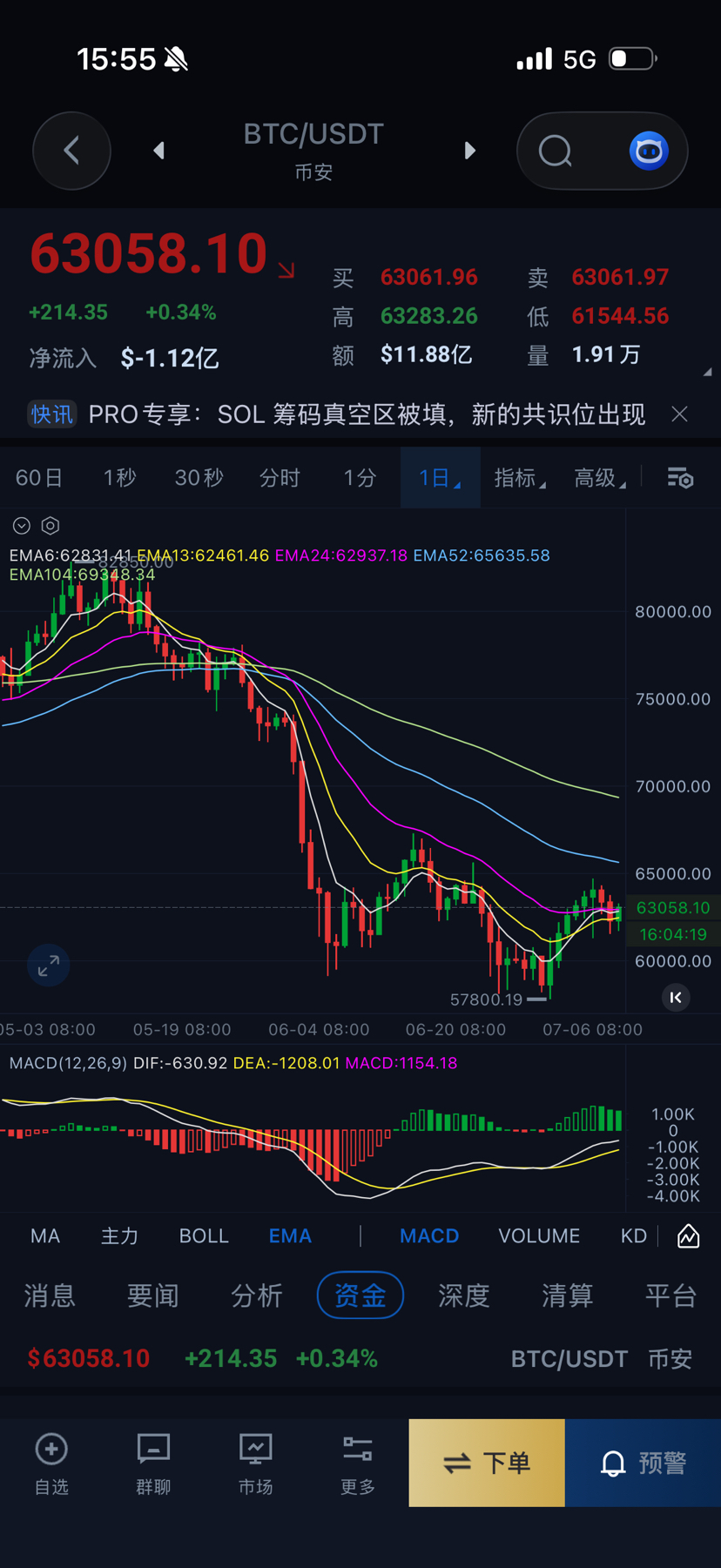Screen dimensions: 721x1568
Task: Collapse EMA legend circle chevron
Action: point(22,526)
